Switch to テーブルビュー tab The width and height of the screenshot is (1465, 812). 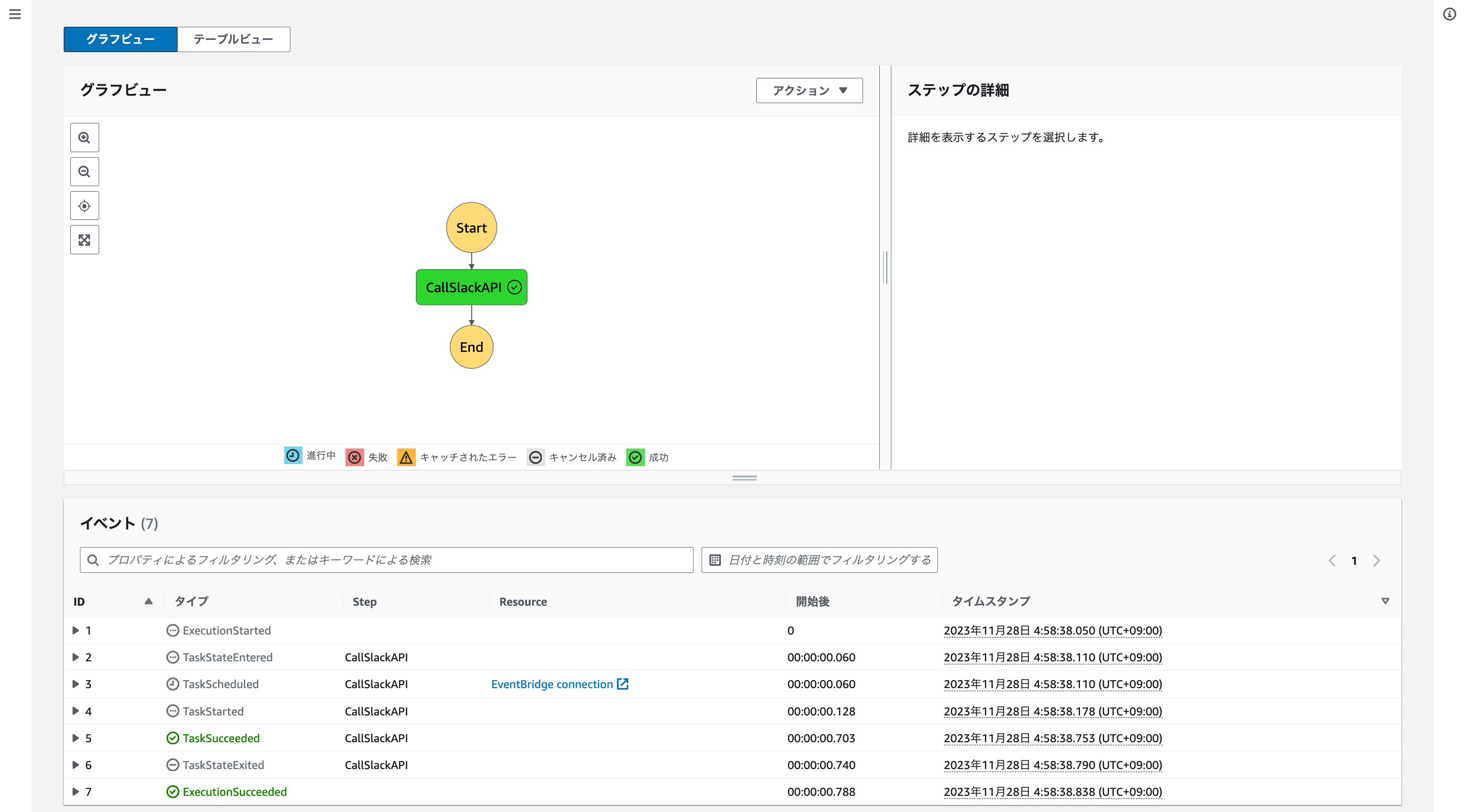click(233, 39)
